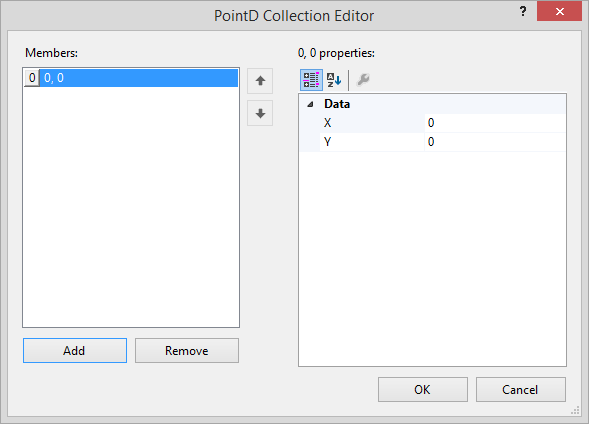Image resolution: width=589 pixels, height=424 pixels.
Task: Cancel the collection editing dialog
Action: [x=521, y=389]
